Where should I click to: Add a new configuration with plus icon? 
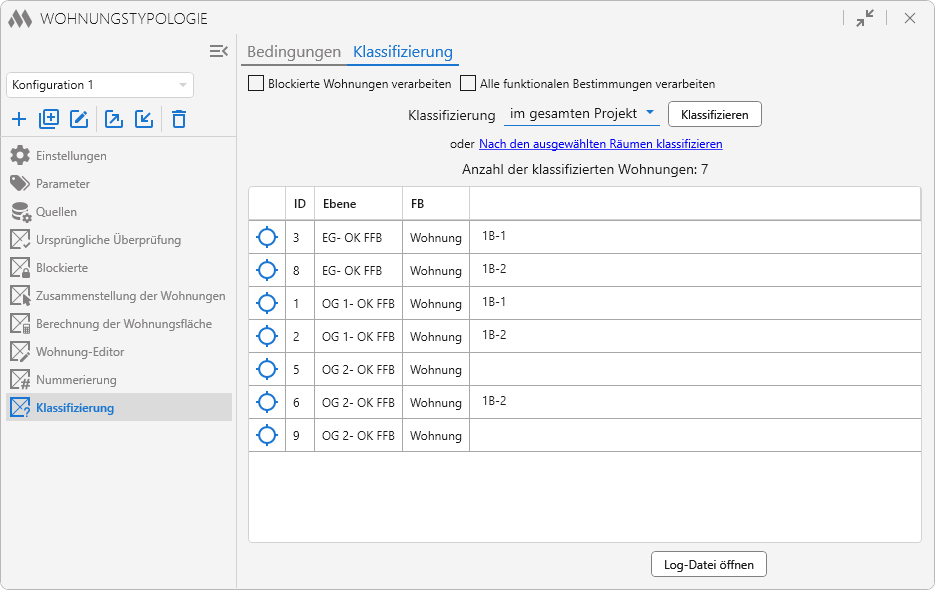click(19, 119)
